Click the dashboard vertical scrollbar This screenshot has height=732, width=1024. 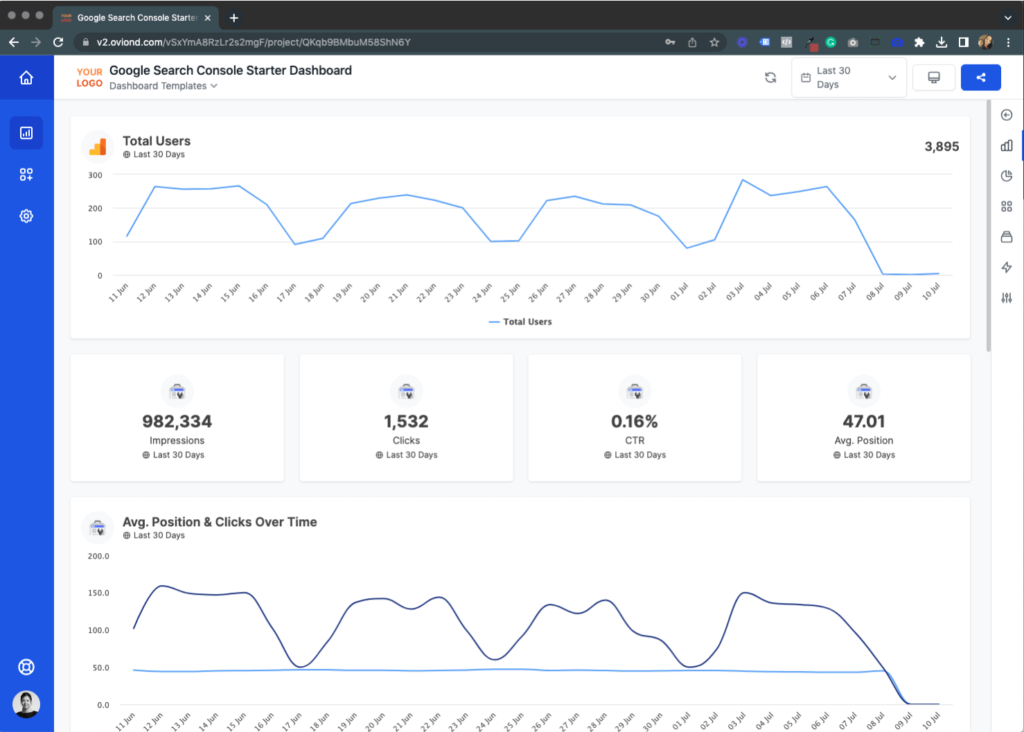989,225
